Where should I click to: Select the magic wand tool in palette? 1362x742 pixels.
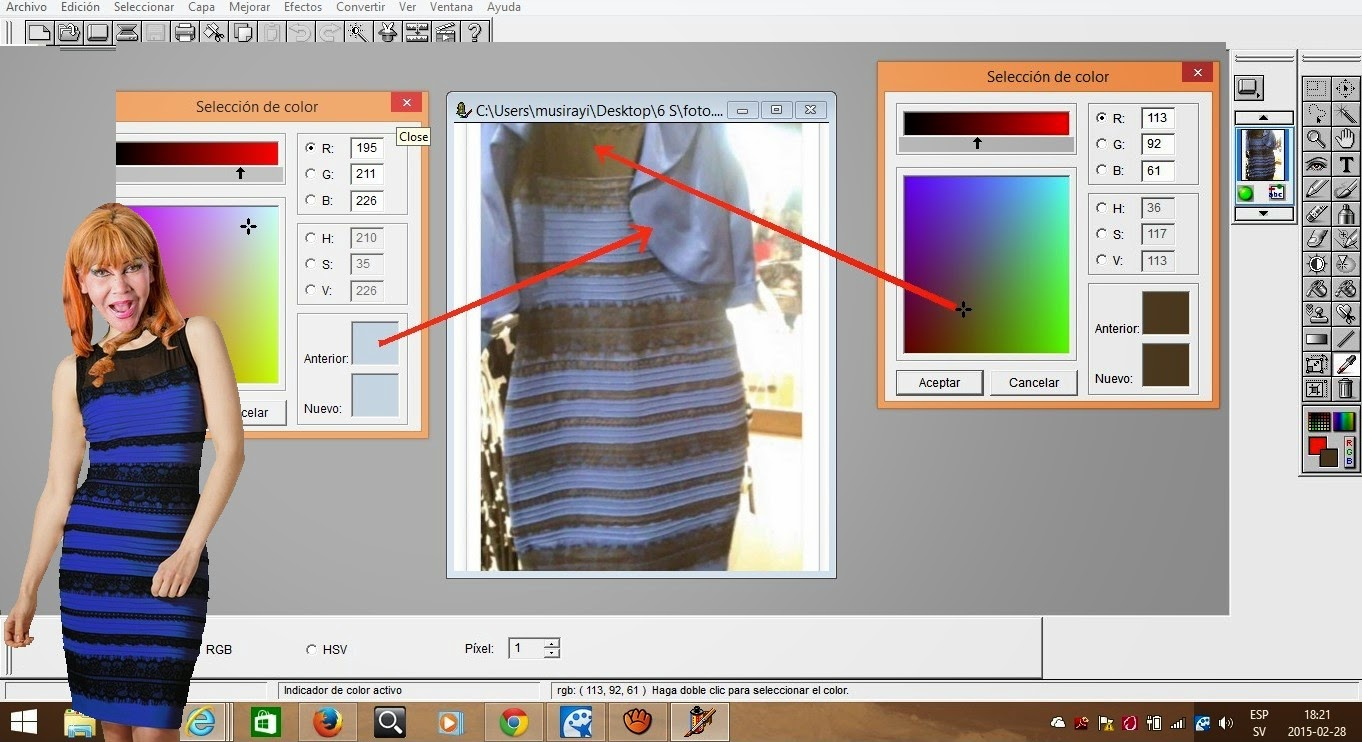pyautogui.click(x=1346, y=114)
